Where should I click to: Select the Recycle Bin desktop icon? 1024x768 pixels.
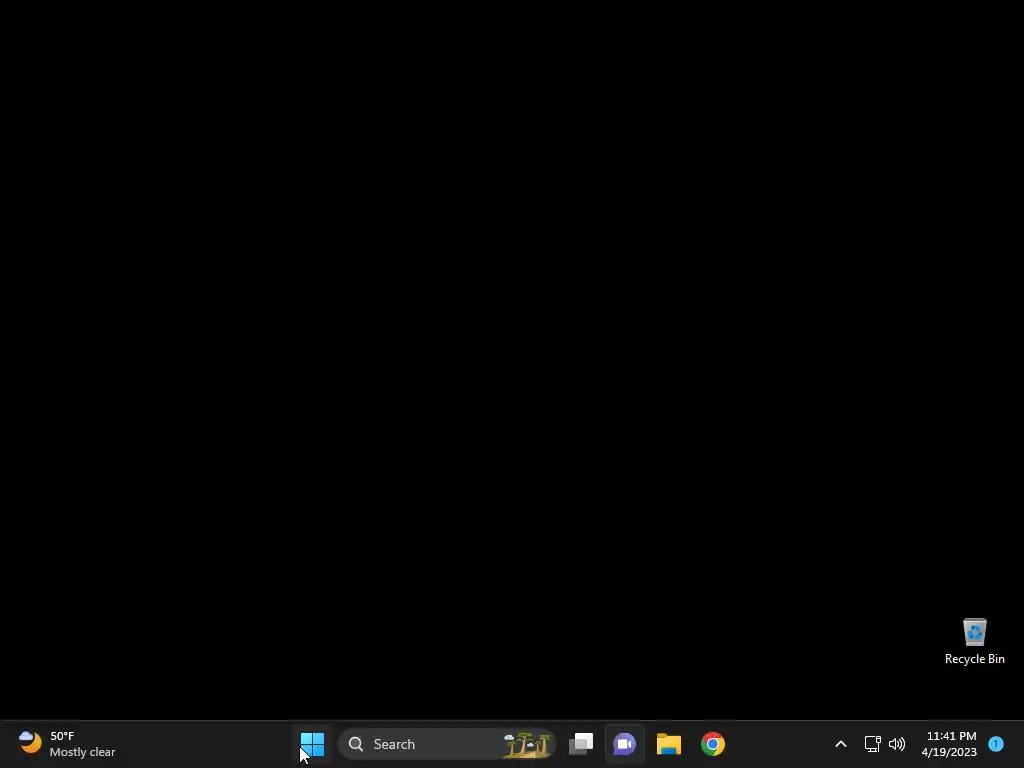(x=974, y=642)
